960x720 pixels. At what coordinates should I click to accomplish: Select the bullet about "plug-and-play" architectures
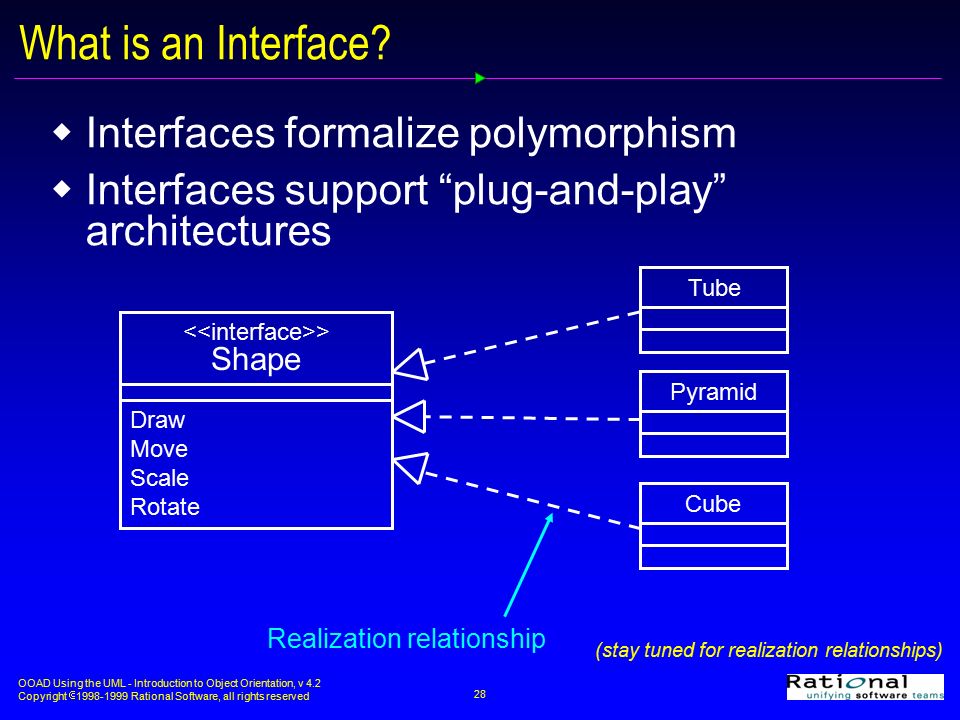click(x=406, y=209)
